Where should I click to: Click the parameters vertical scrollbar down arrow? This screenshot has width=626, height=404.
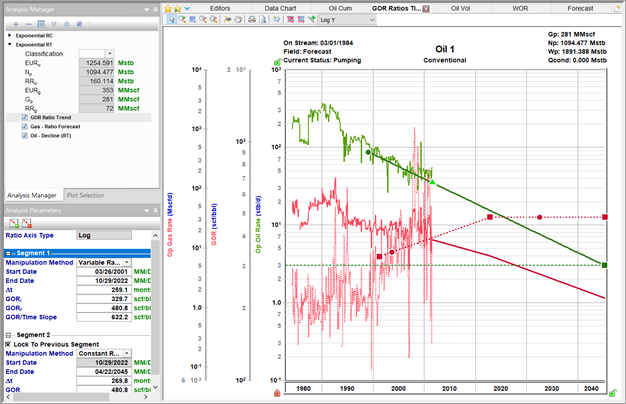(x=155, y=387)
